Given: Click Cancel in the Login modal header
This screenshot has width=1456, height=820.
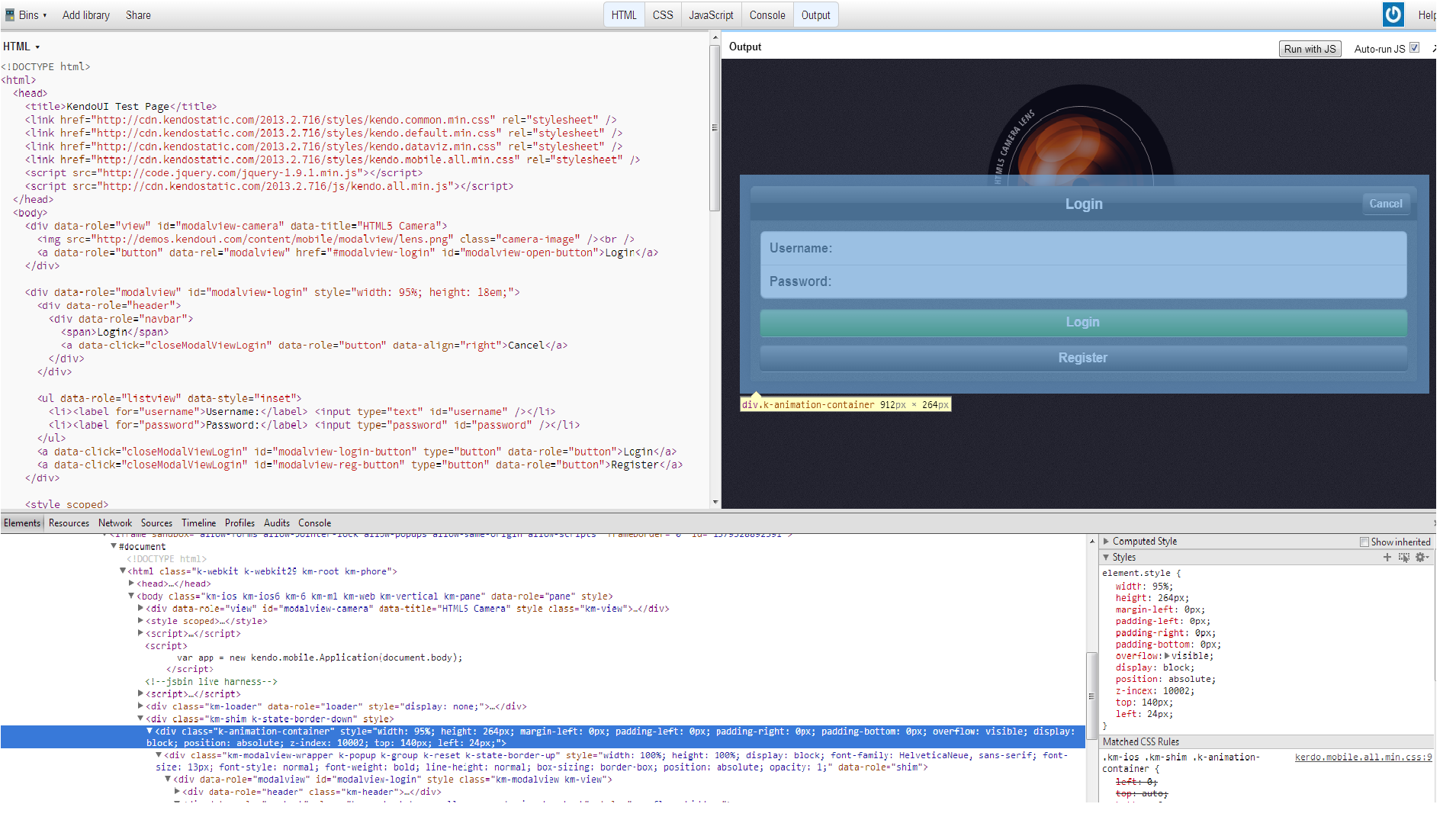Looking at the screenshot, I should [1385, 204].
